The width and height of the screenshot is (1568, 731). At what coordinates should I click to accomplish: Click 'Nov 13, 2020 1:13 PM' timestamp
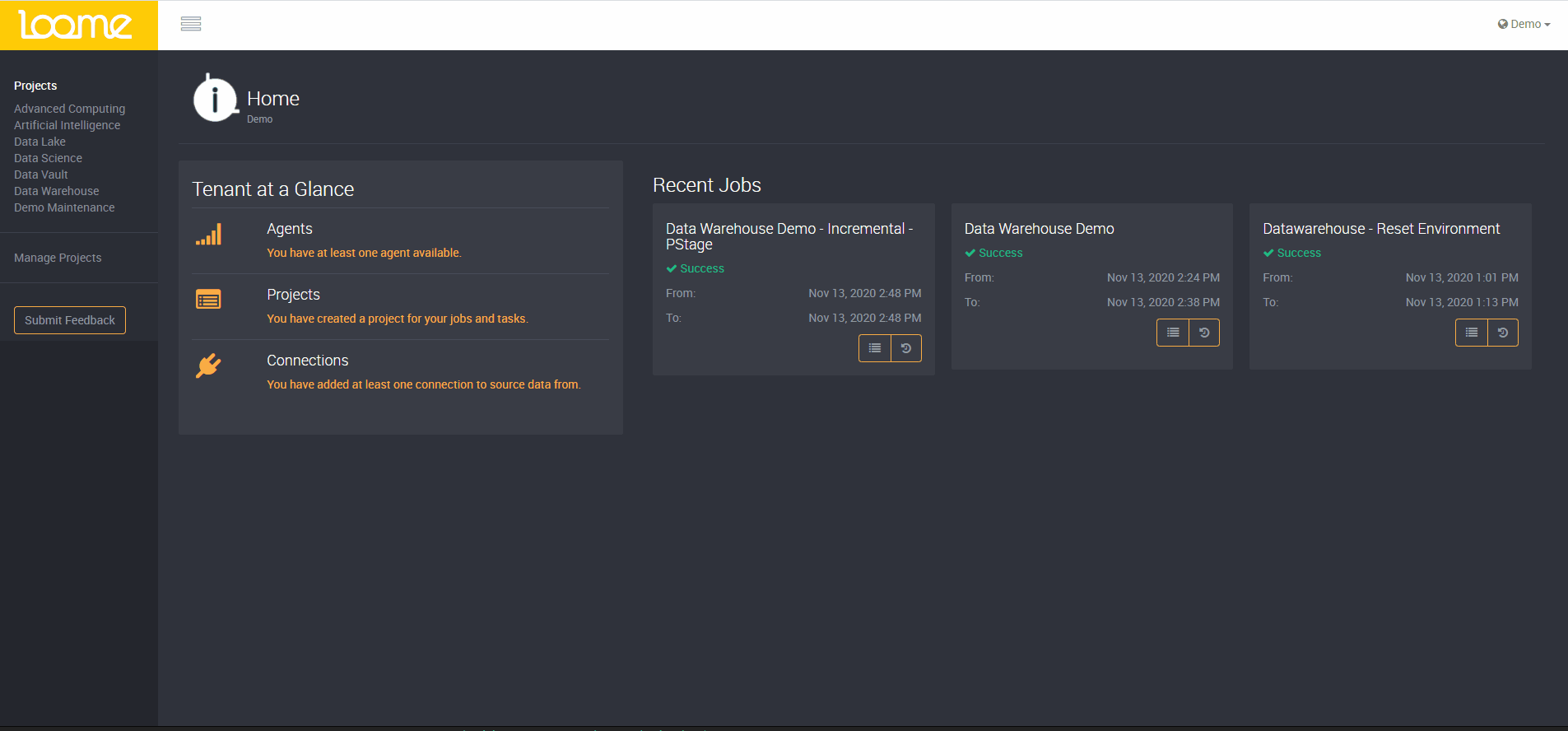pos(1462,302)
